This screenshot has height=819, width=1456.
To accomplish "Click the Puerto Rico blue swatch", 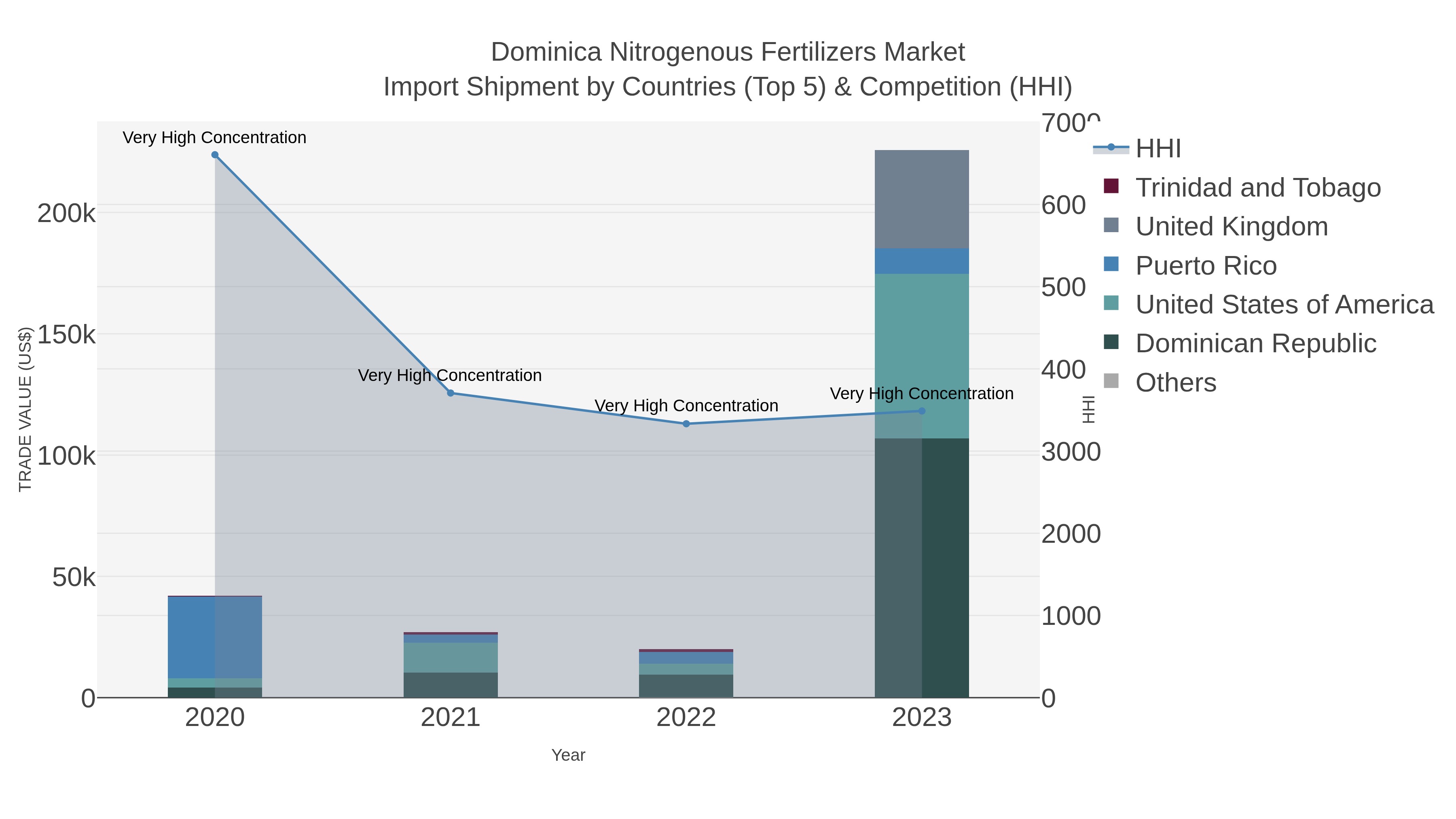I will coord(1111,264).
